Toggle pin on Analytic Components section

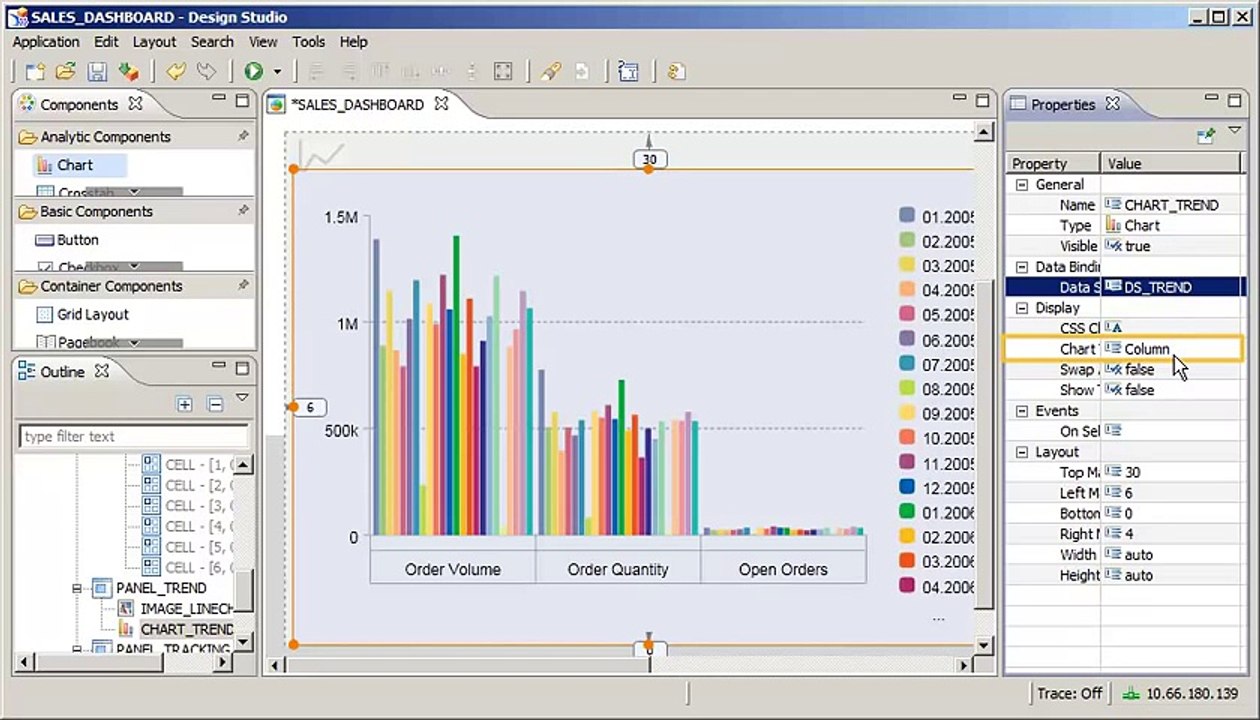click(243, 136)
